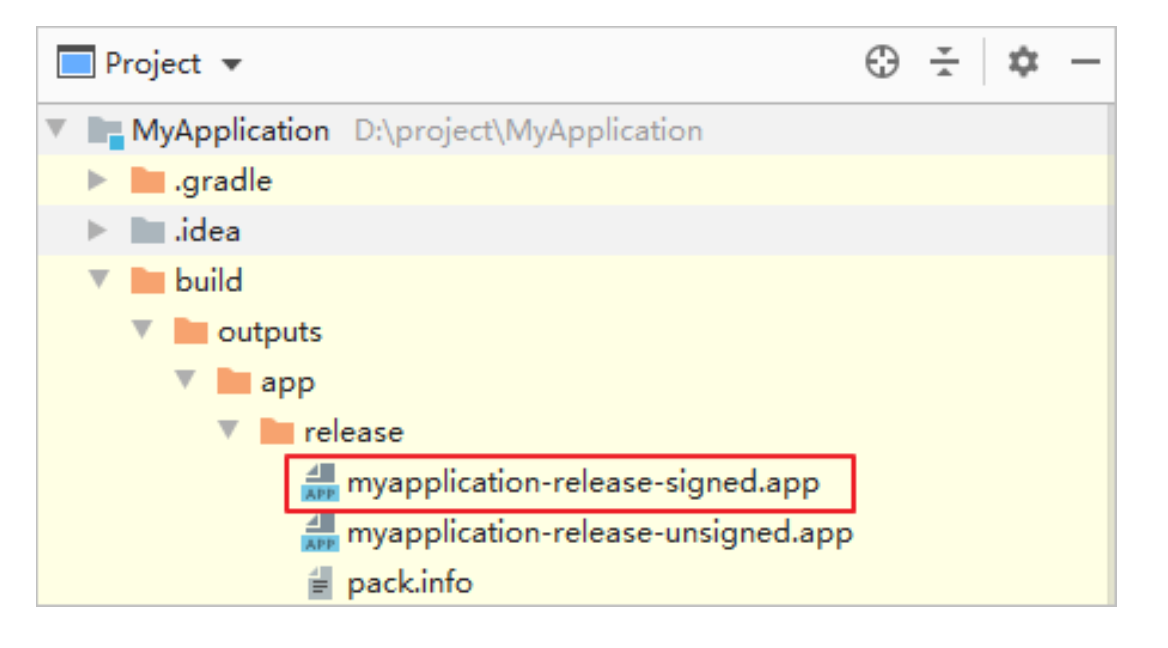
Task: Select myapplication-release-unsigned.app file
Action: pos(599,533)
